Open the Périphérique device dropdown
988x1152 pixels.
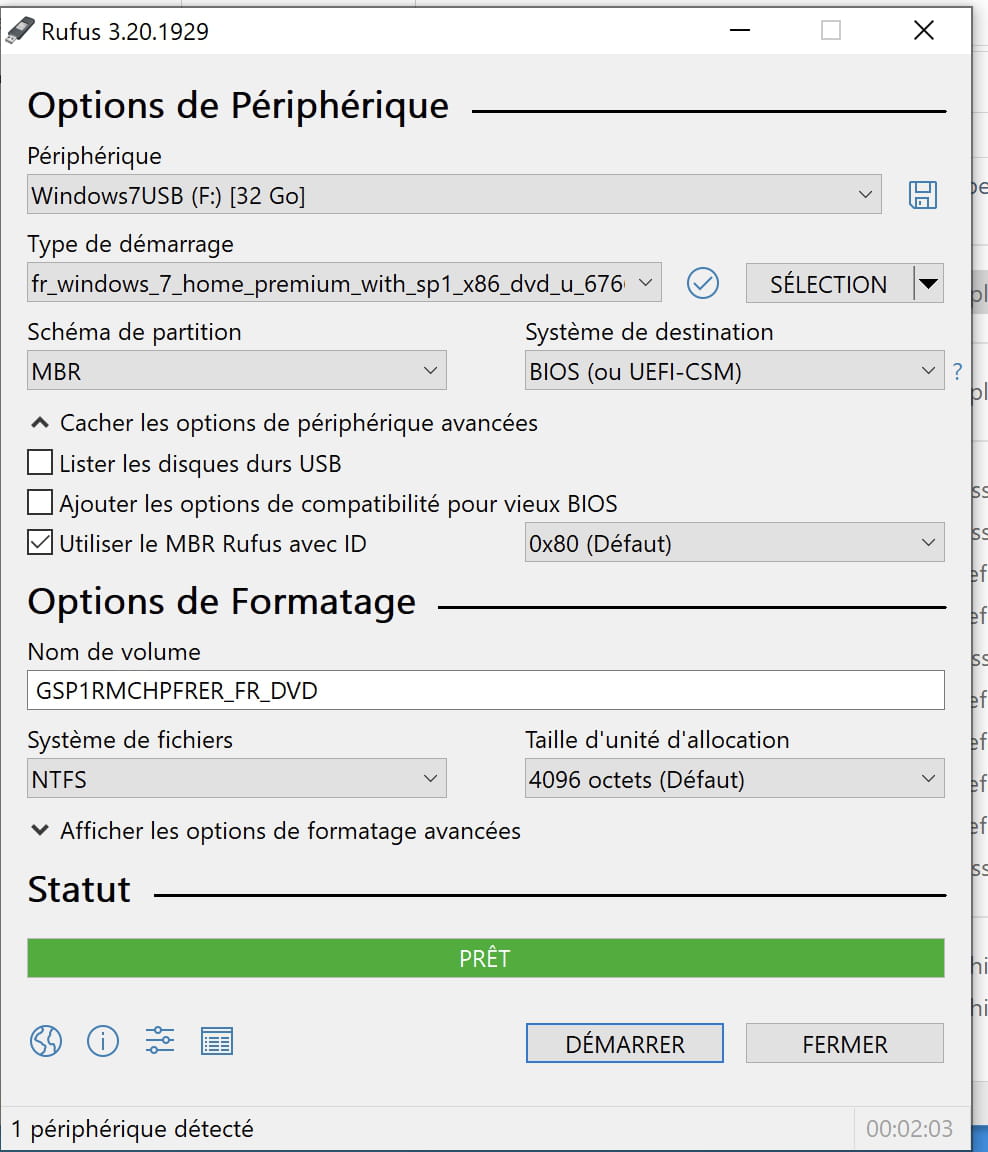click(454, 195)
